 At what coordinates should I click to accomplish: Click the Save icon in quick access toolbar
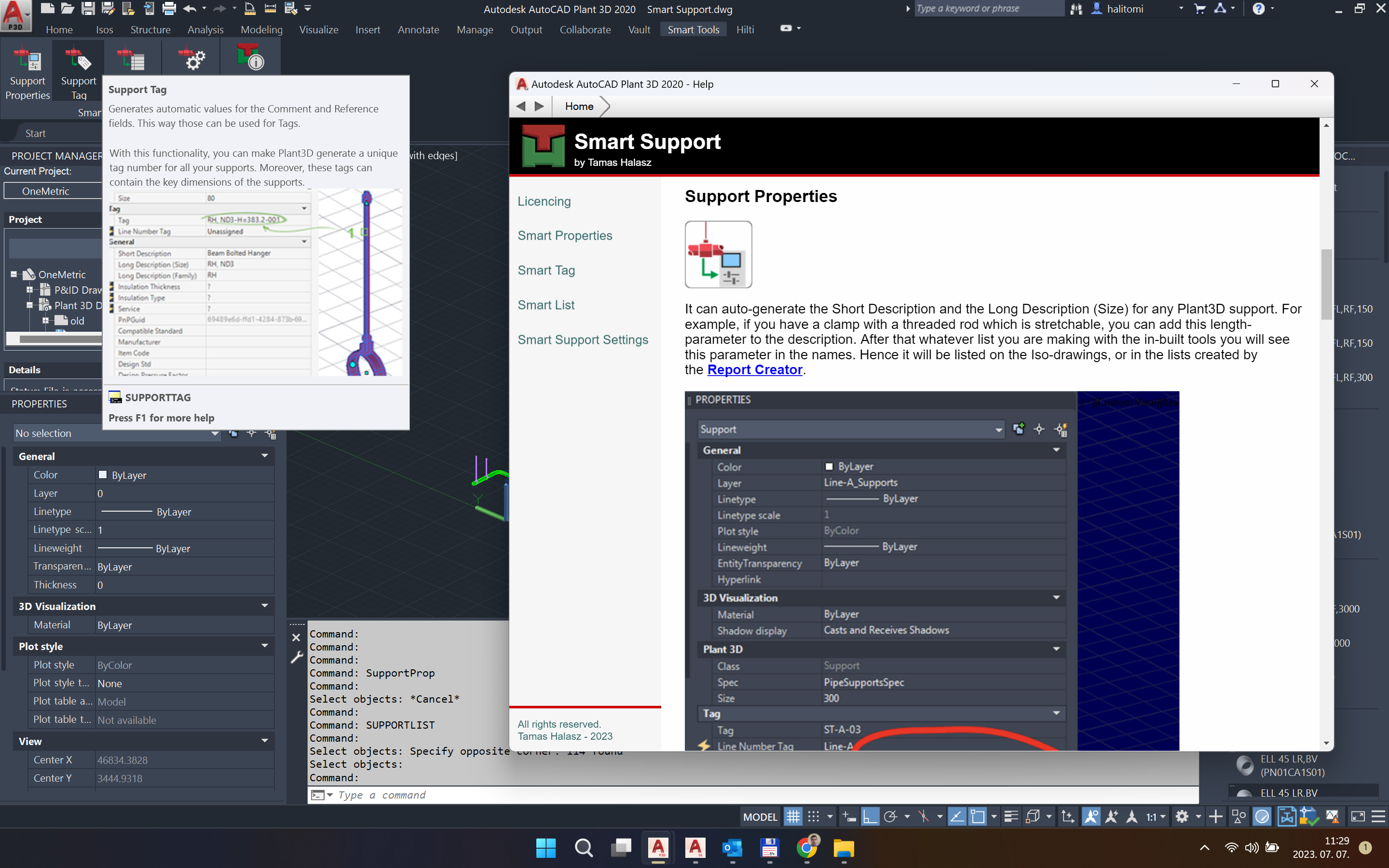tap(88, 9)
